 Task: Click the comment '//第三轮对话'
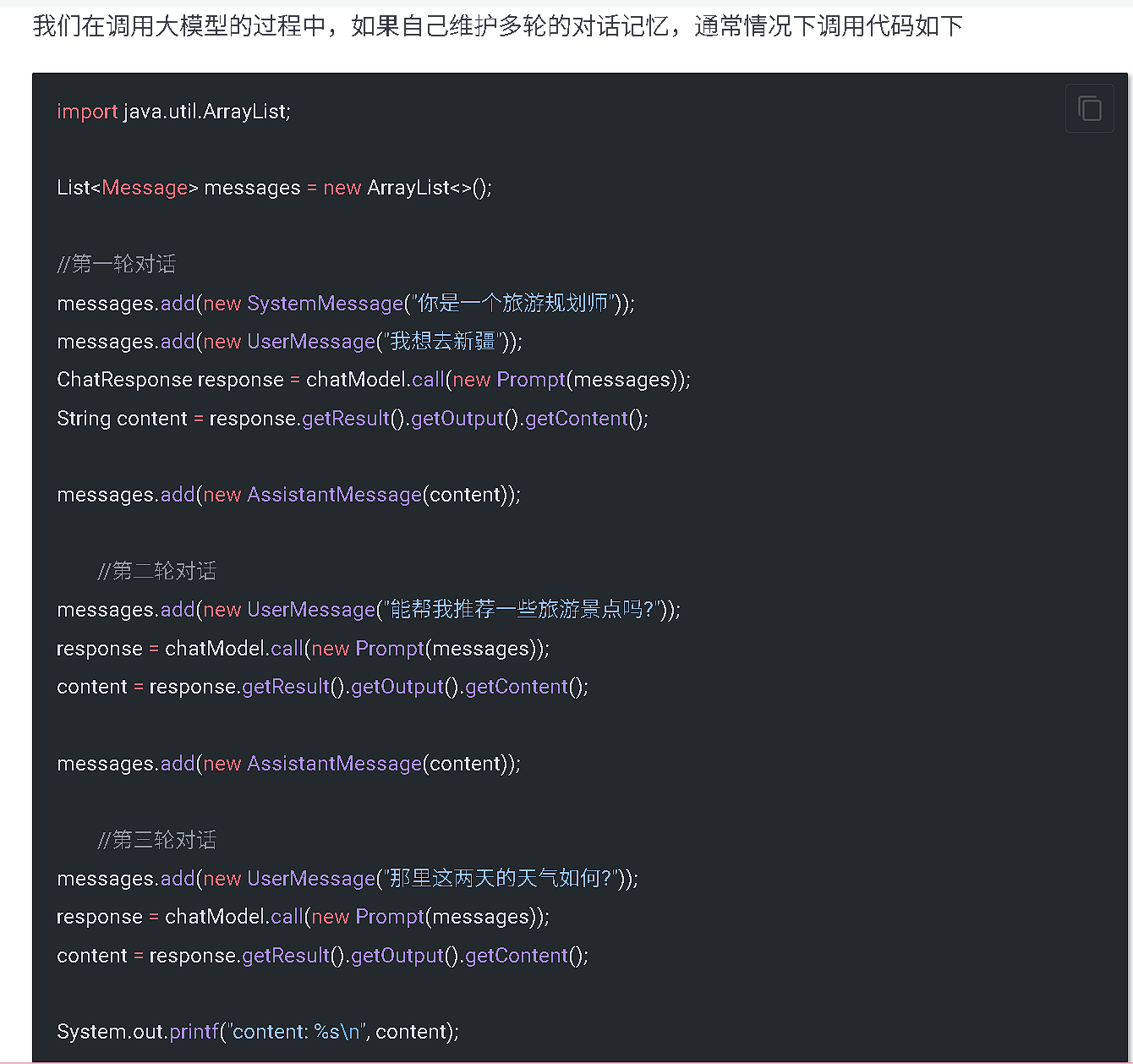pos(157,840)
